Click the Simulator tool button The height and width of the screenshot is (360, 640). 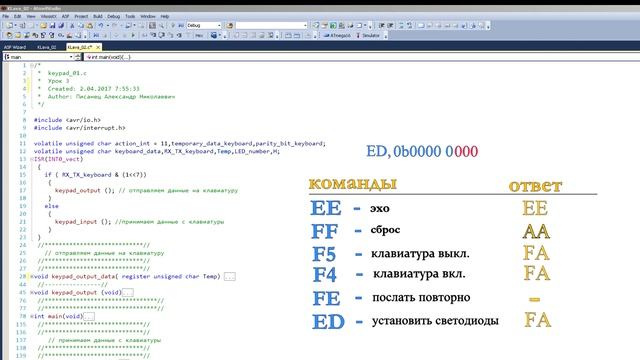(x=368, y=36)
